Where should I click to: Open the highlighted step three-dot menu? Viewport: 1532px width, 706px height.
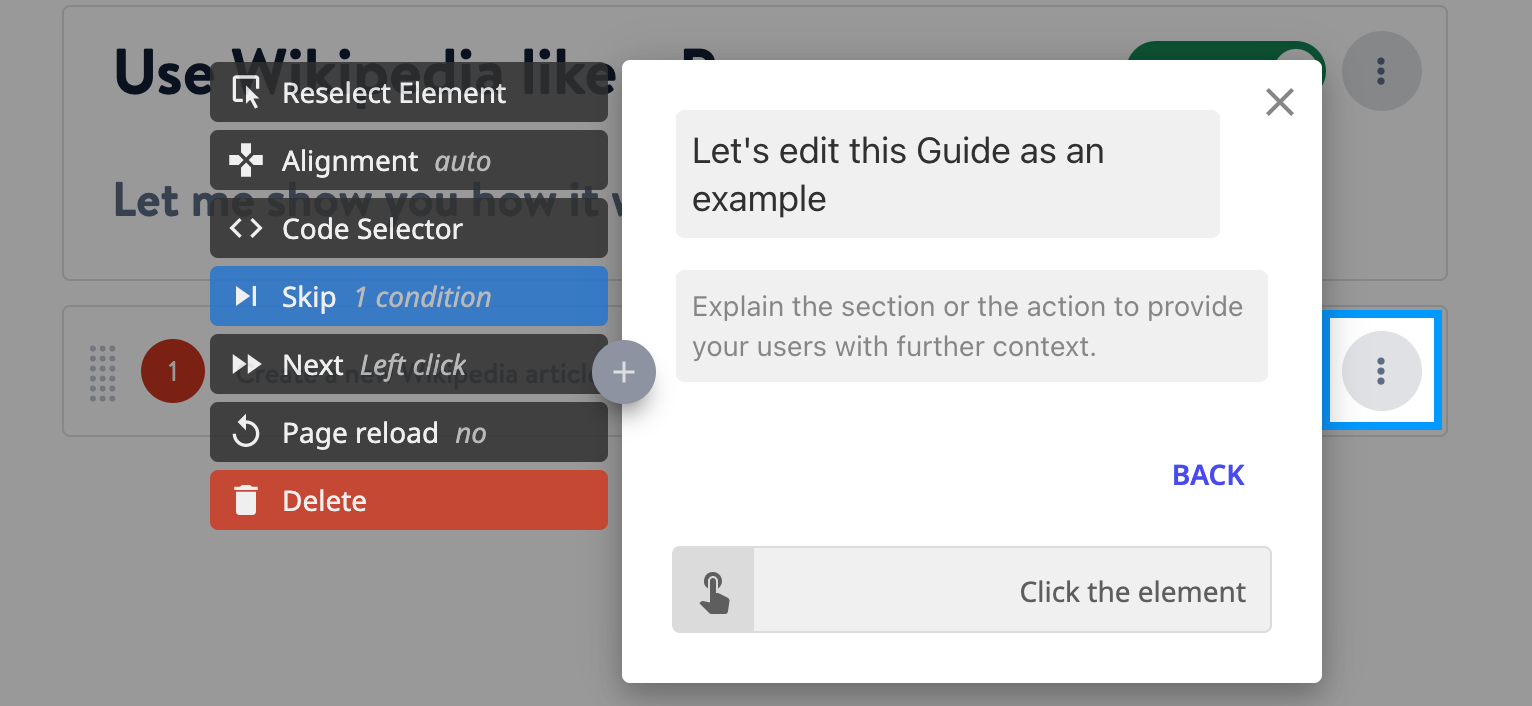[1381, 371]
